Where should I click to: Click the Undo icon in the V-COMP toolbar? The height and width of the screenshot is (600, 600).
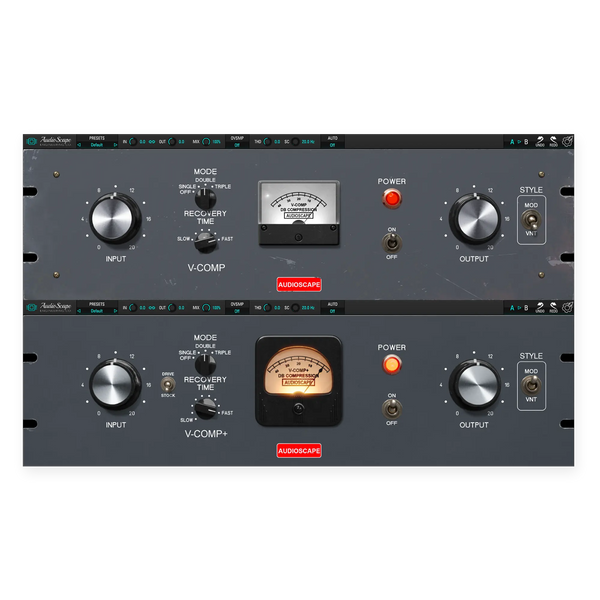tap(540, 141)
